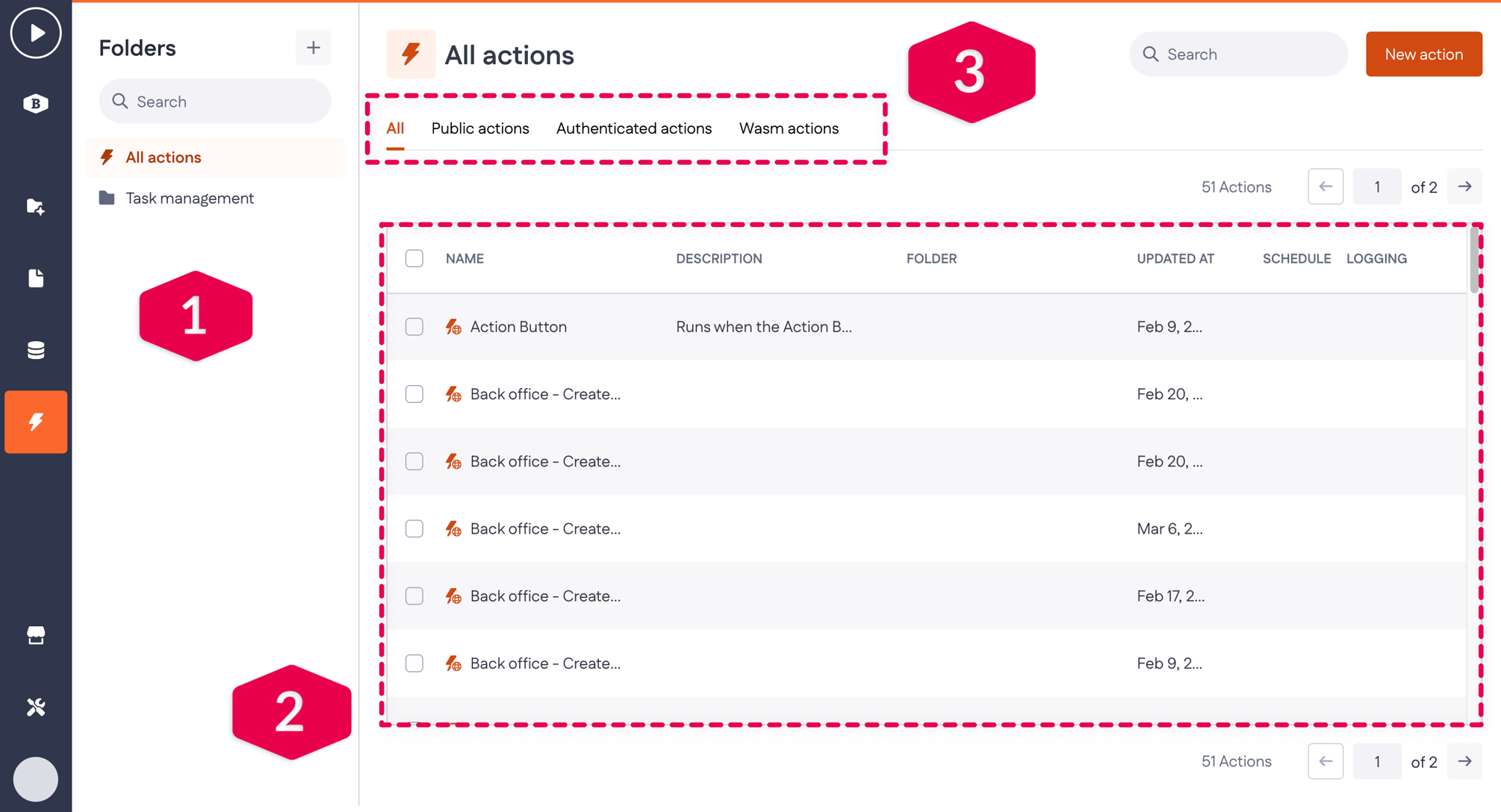Click the user avatar circle
The height and width of the screenshot is (812, 1501).
[x=35, y=778]
